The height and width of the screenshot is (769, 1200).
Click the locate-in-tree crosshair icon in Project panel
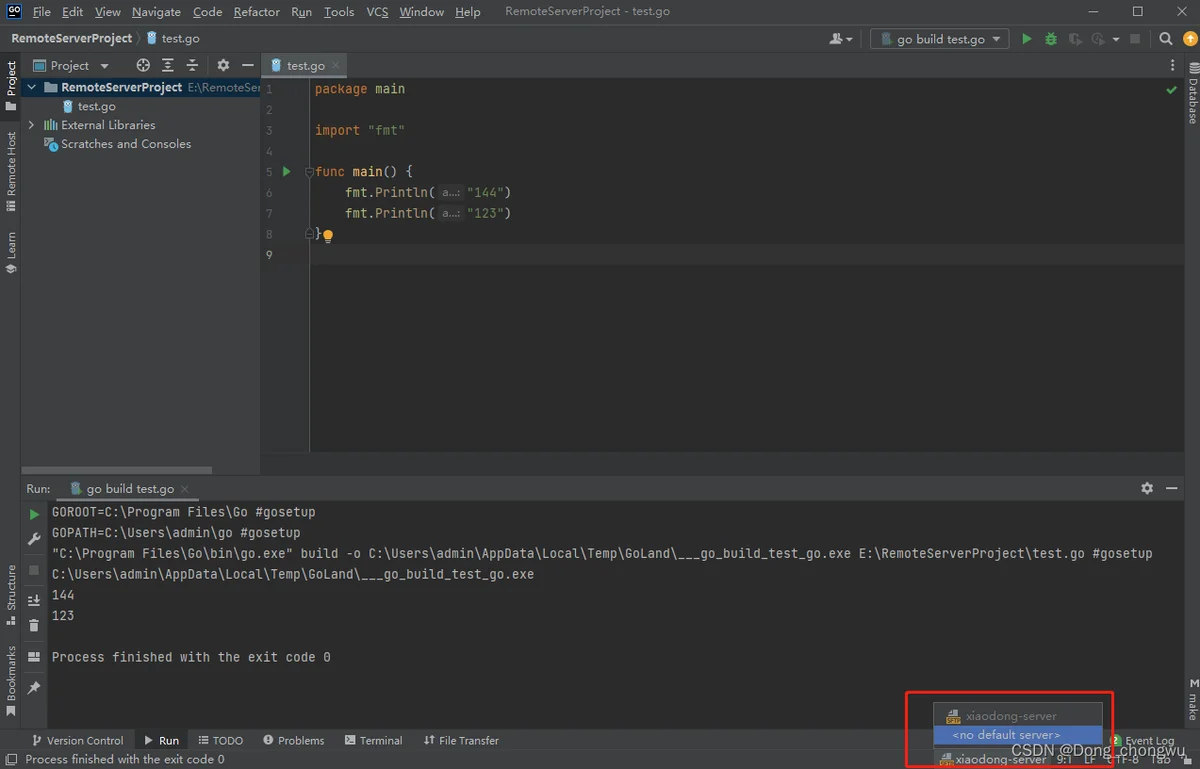pos(143,65)
